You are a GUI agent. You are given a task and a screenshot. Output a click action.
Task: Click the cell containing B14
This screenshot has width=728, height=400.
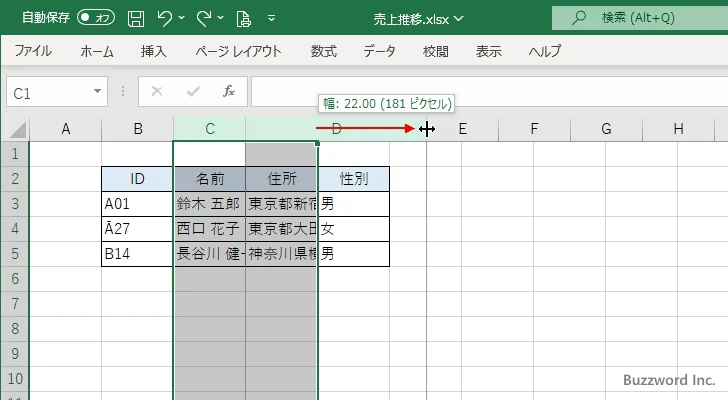[137, 254]
